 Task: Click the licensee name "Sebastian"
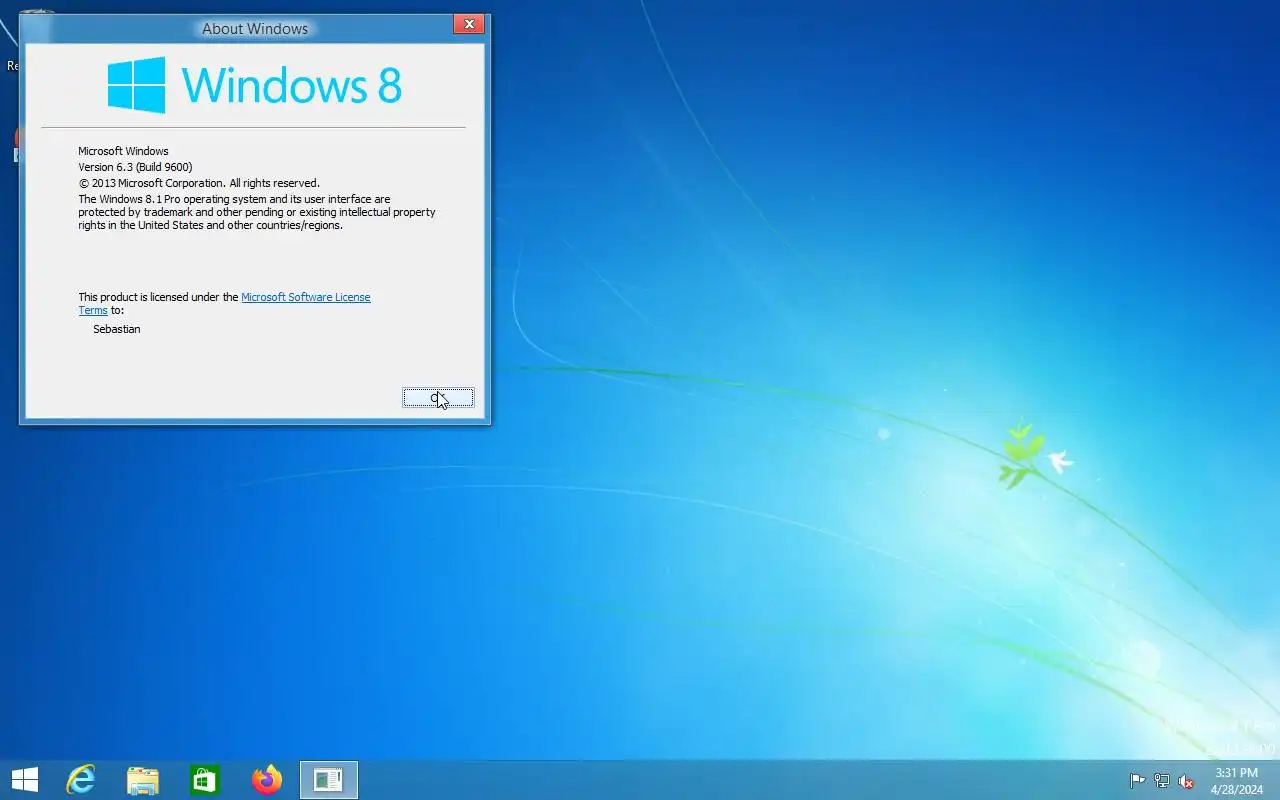(117, 329)
